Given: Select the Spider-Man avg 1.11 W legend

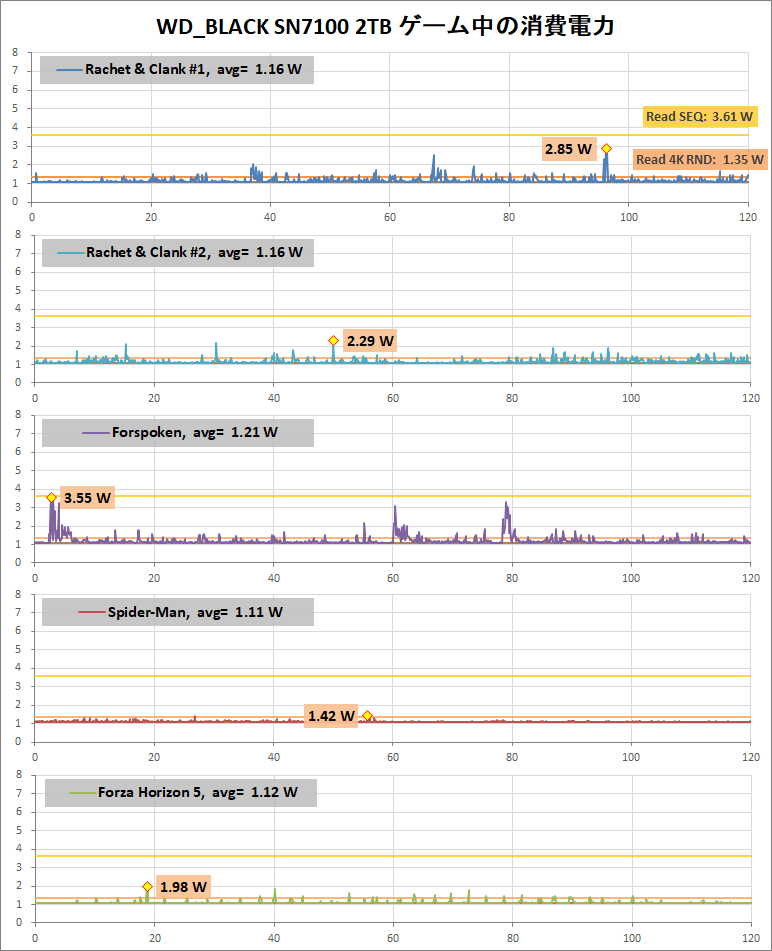Looking at the screenshot, I should coord(178,612).
